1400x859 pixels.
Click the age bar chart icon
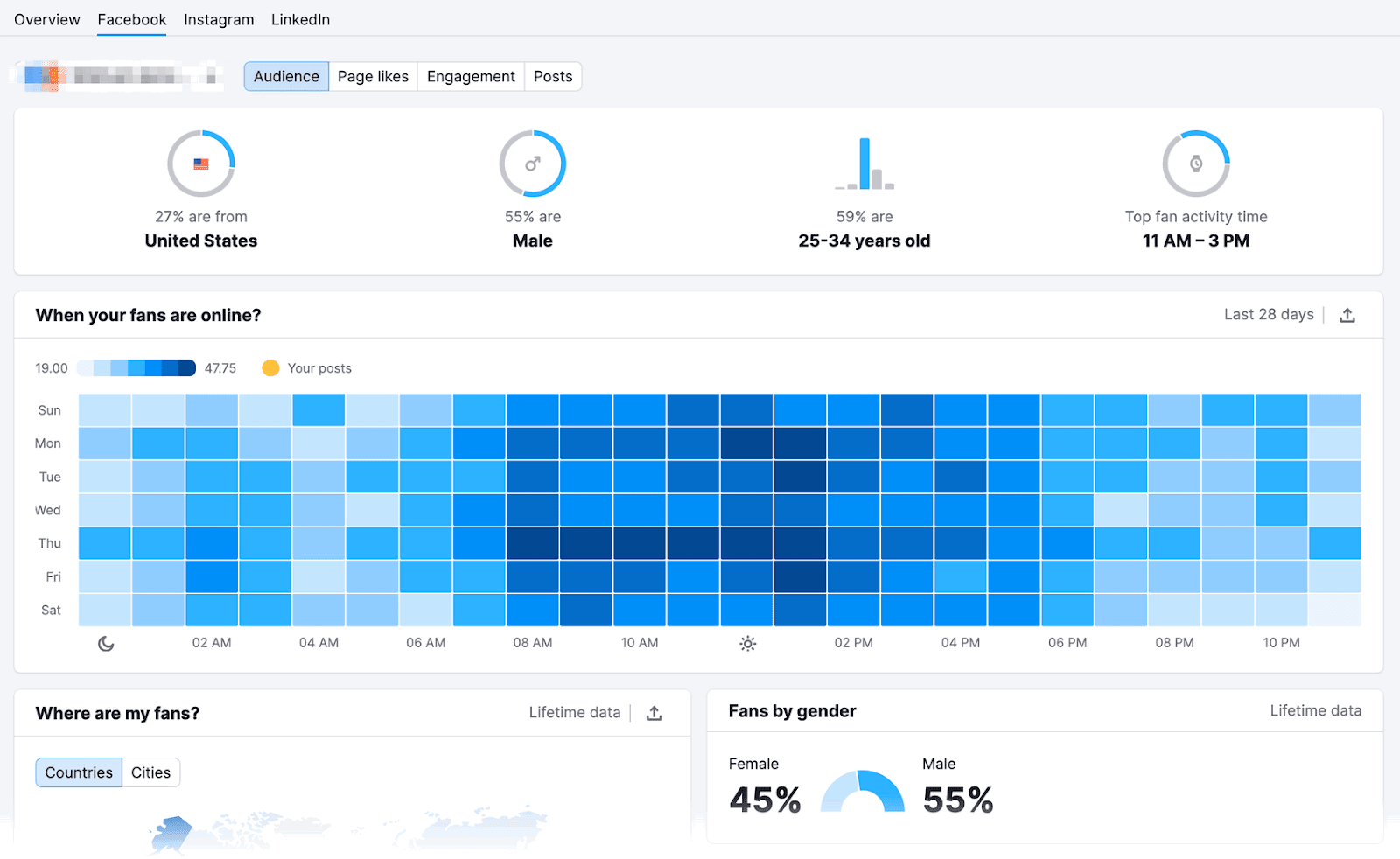pyautogui.click(x=864, y=162)
